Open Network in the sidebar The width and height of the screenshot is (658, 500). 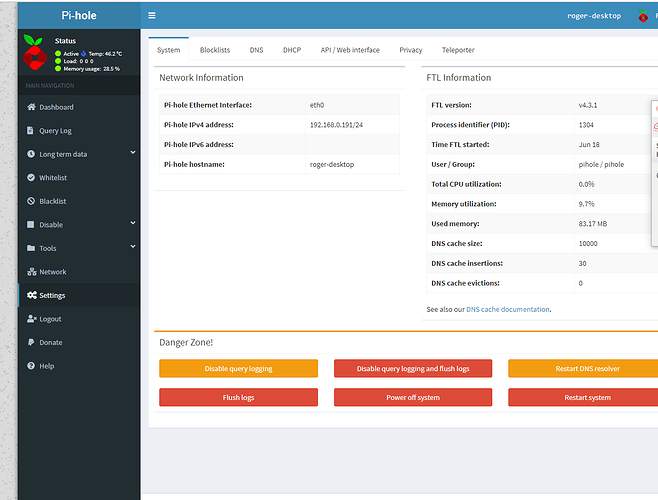point(79,272)
